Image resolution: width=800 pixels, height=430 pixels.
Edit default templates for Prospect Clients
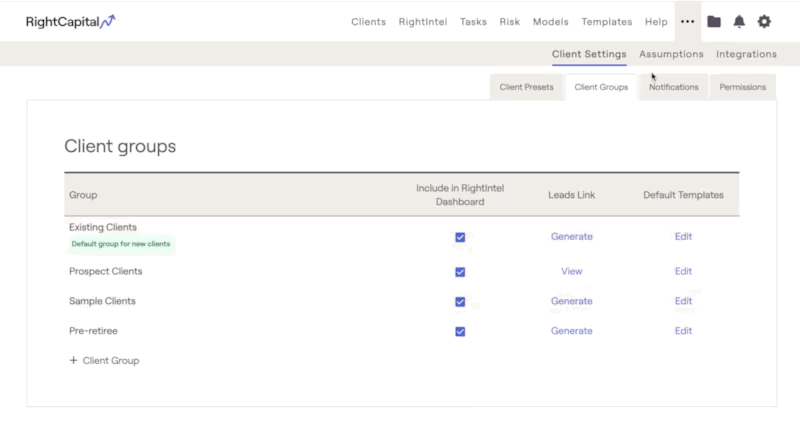point(683,271)
